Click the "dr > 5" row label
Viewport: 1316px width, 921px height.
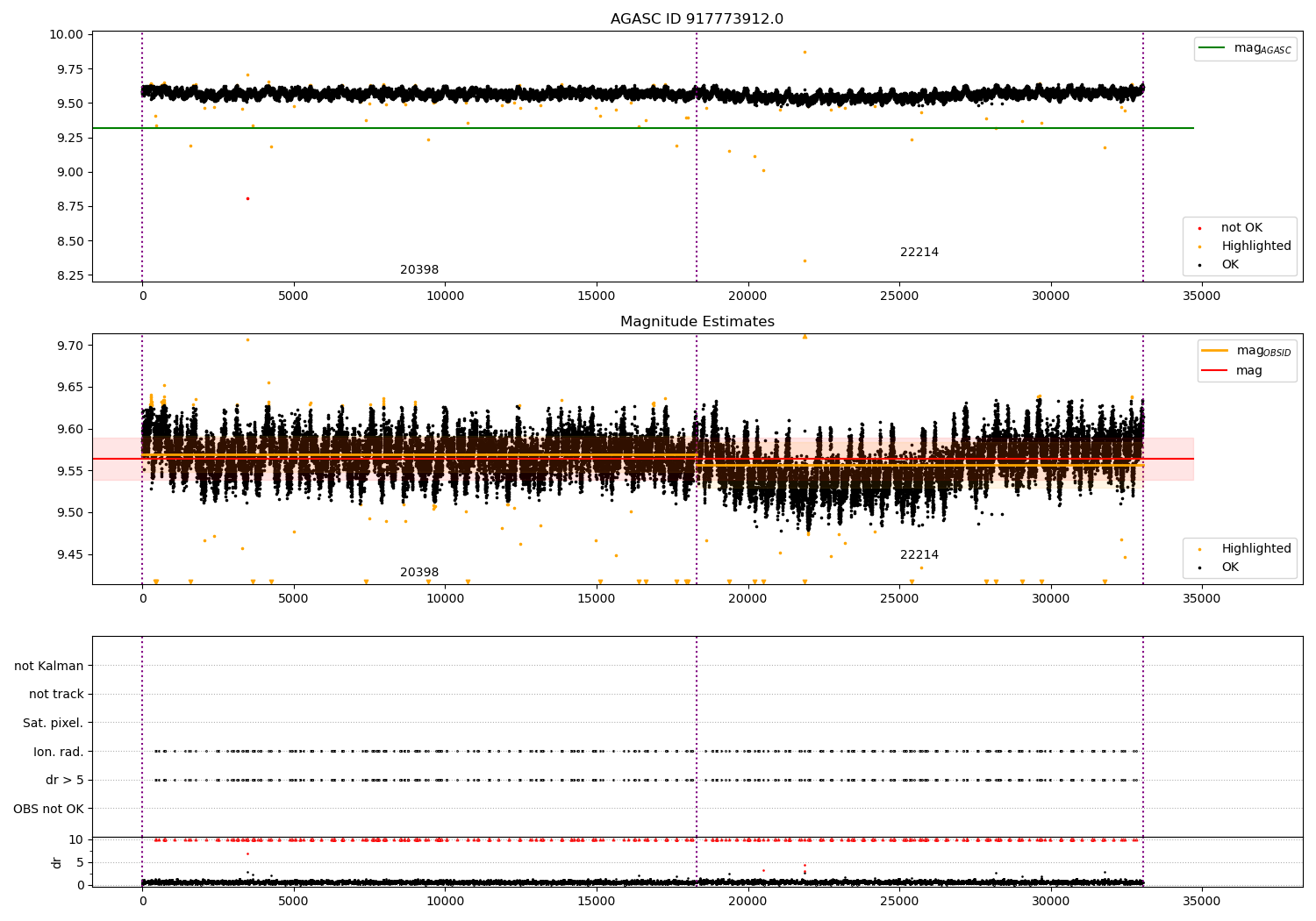65,781
